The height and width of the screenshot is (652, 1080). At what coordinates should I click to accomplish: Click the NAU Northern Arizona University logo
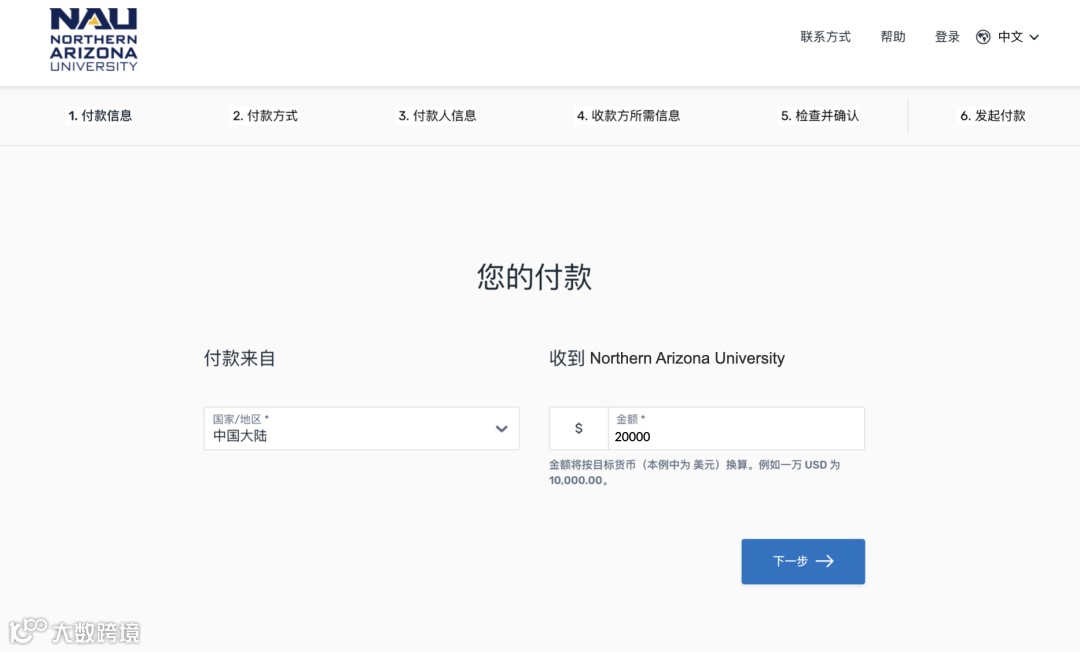pos(94,39)
